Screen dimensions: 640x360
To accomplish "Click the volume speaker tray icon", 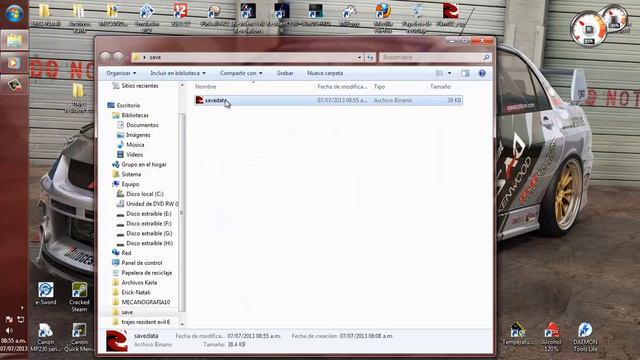I will coord(9,330).
